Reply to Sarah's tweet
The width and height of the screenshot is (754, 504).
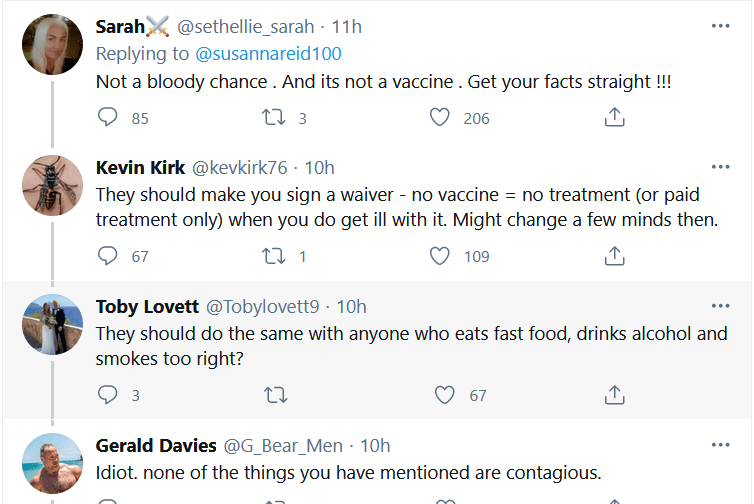click(x=108, y=118)
